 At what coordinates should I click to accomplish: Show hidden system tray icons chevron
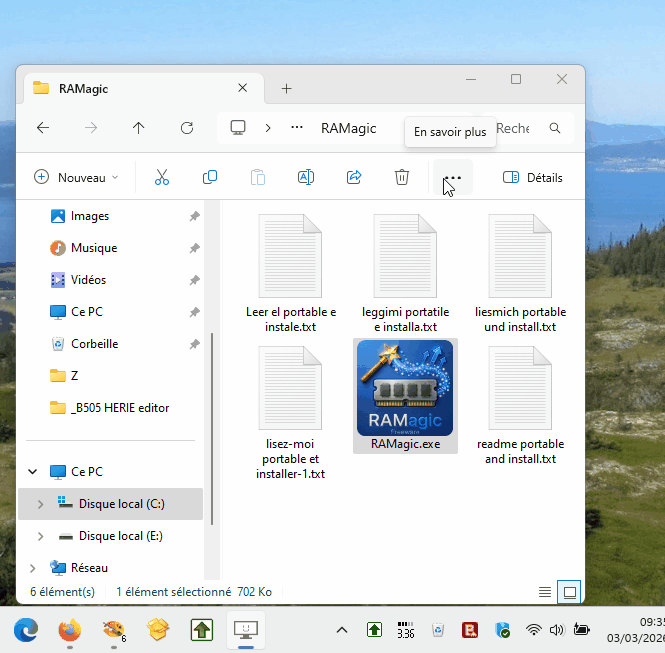(342, 630)
